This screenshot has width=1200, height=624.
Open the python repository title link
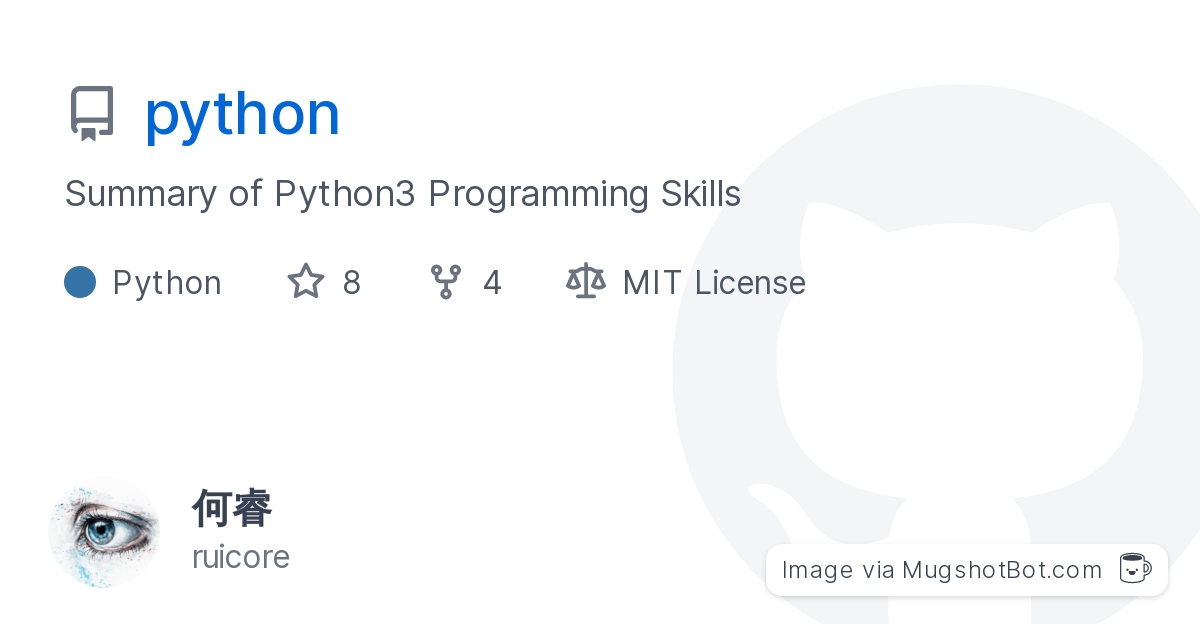(242, 113)
